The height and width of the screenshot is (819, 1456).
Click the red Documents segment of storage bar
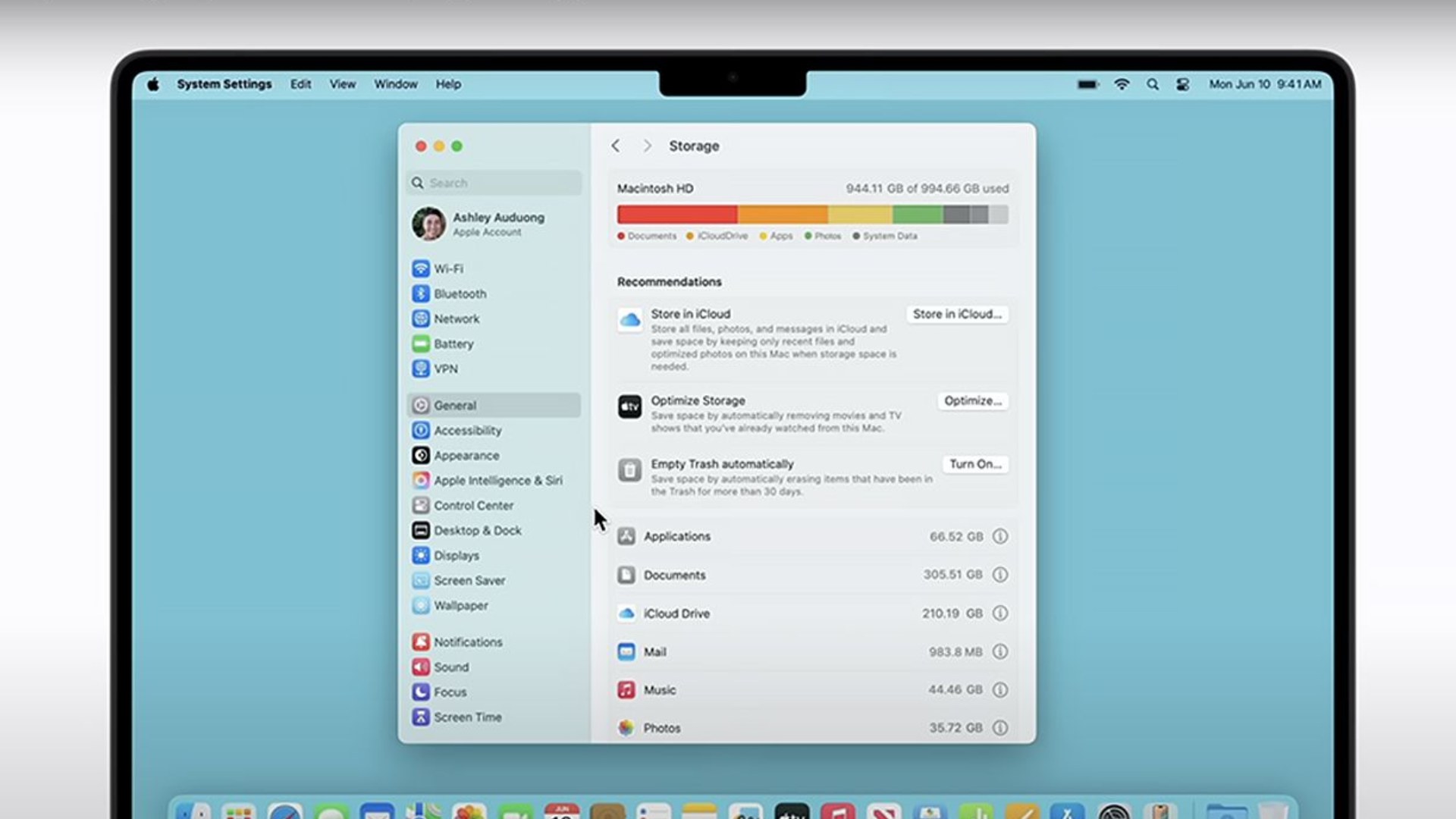[677, 215]
